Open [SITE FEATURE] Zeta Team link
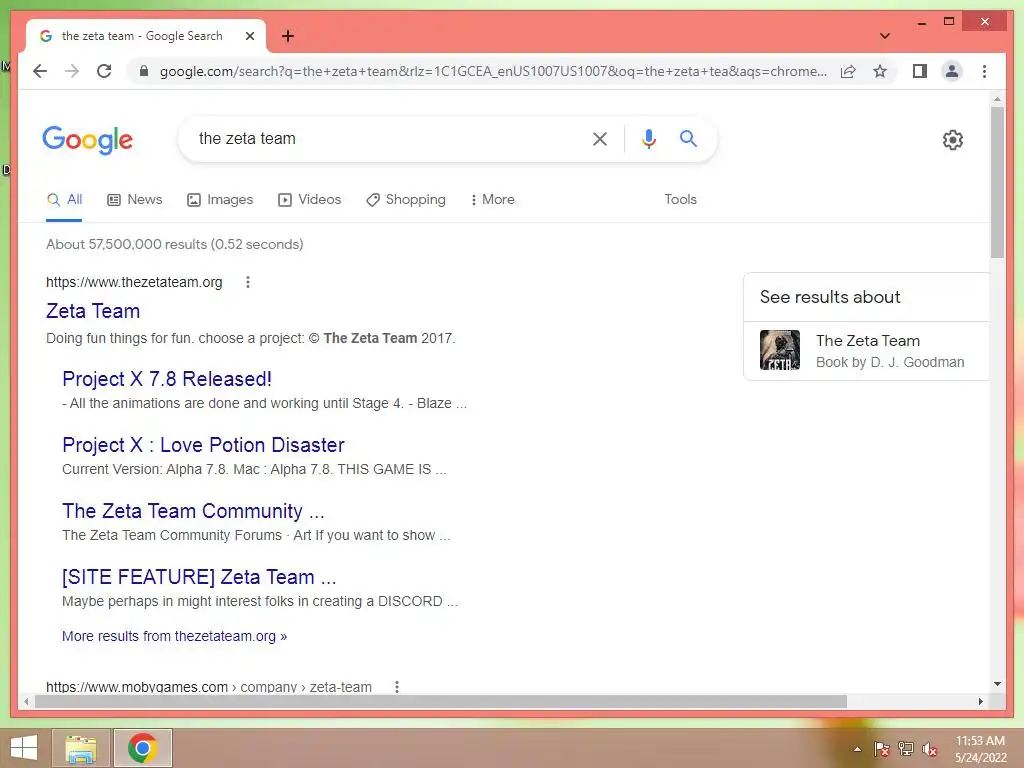 pos(199,577)
